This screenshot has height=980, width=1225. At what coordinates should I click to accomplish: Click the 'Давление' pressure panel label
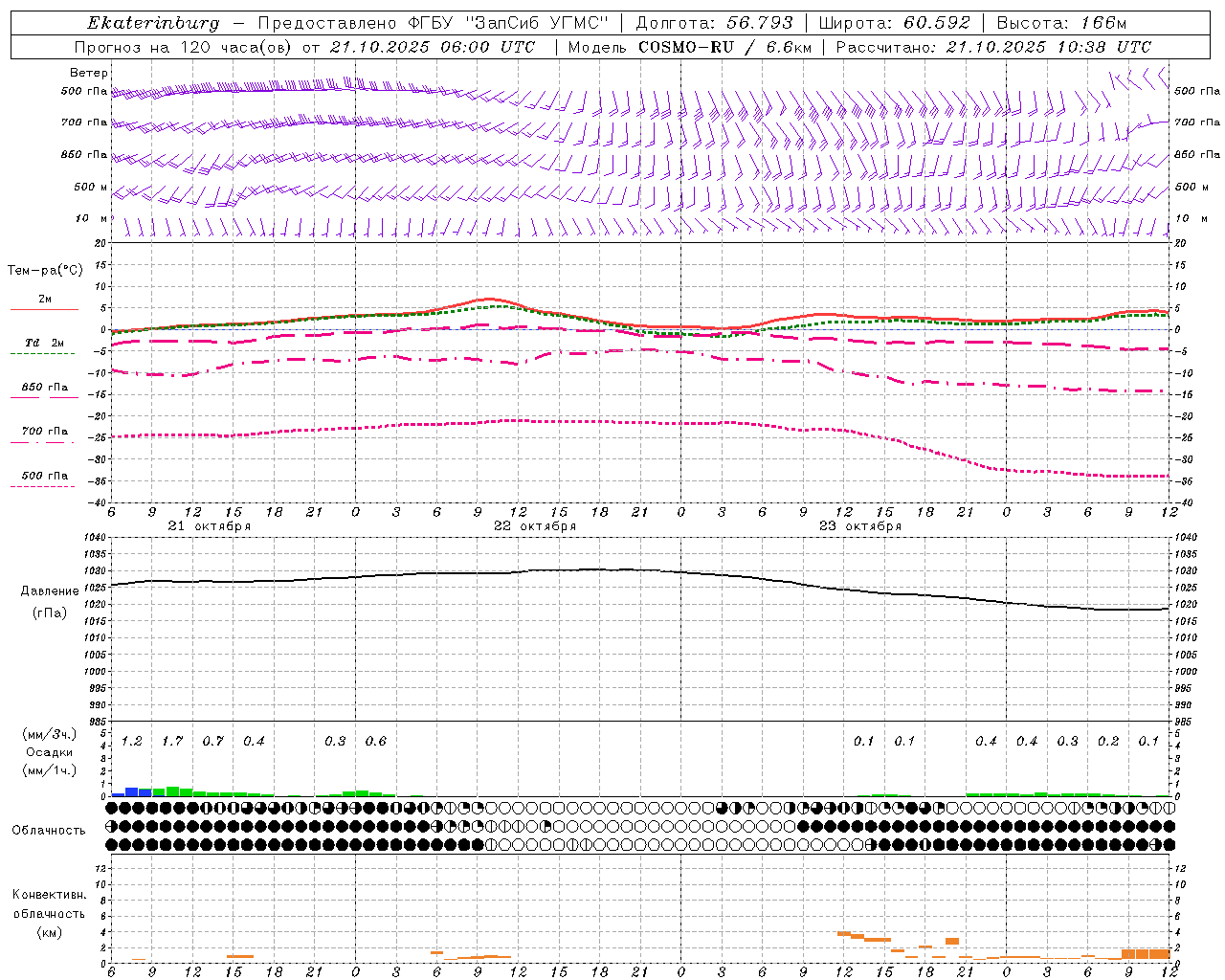pyautogui.click(x=50, y=591)
